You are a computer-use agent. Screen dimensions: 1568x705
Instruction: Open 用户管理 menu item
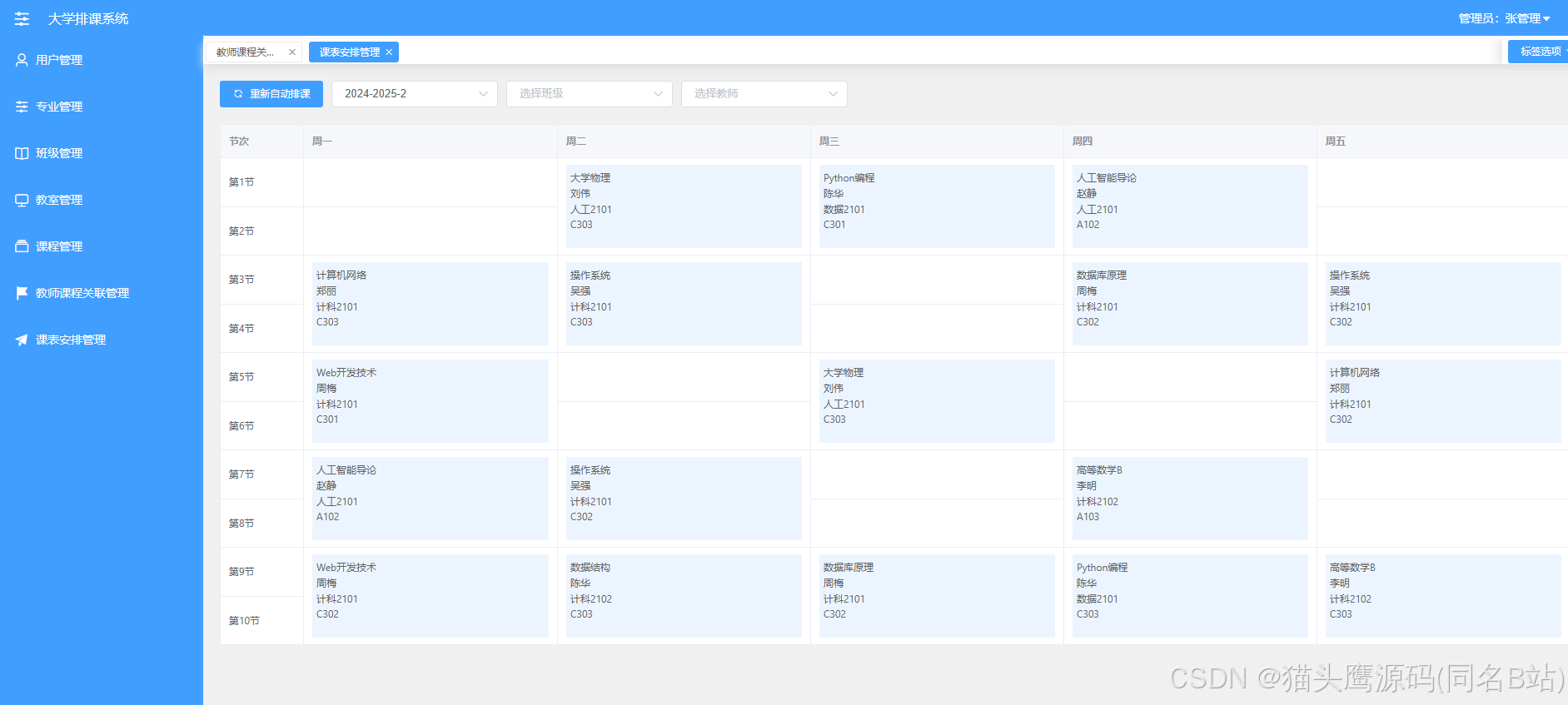pyautogui.click(x=102, y=60)
